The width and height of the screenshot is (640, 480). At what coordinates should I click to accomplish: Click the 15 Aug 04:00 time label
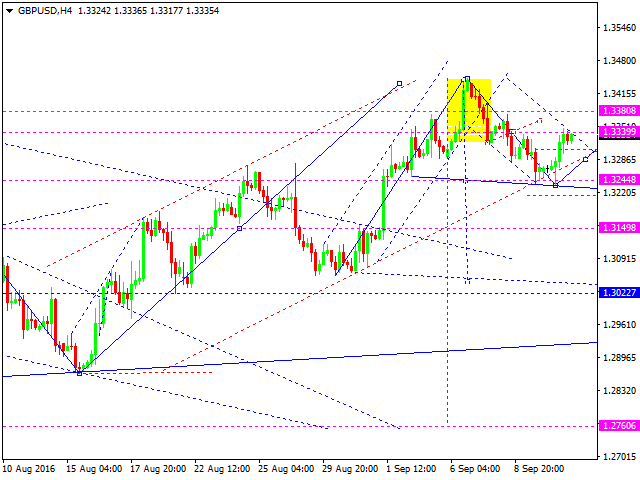point(94,469)
